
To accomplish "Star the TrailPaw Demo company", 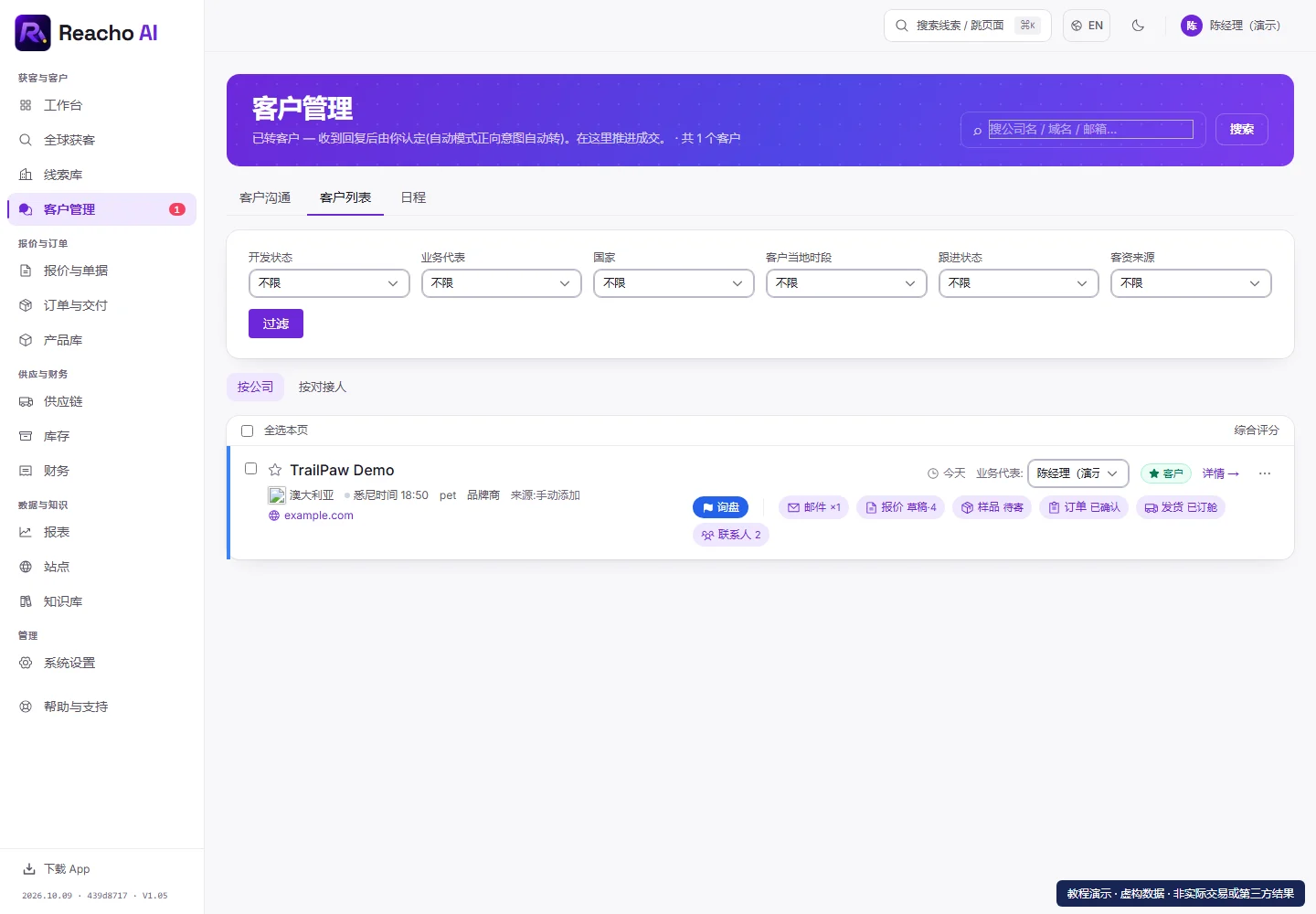I will [x=275, y=470].
